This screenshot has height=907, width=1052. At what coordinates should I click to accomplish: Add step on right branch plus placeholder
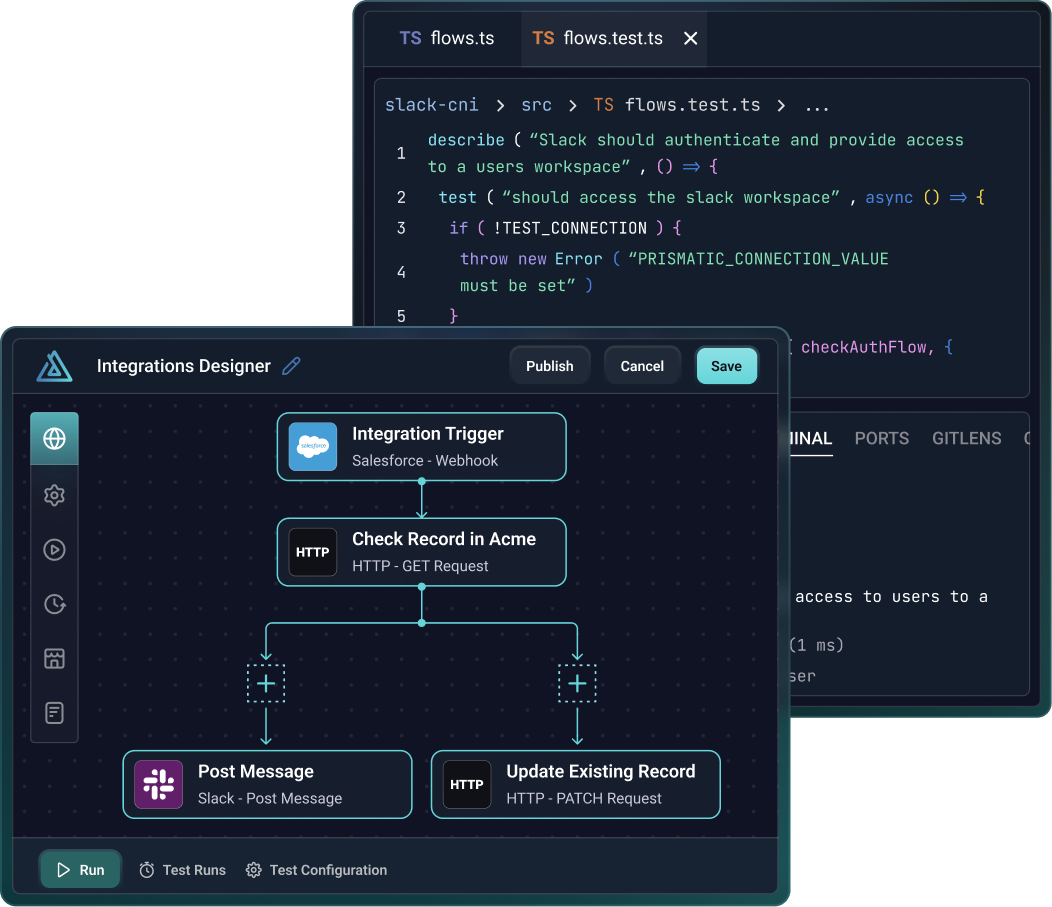point(578,684)
